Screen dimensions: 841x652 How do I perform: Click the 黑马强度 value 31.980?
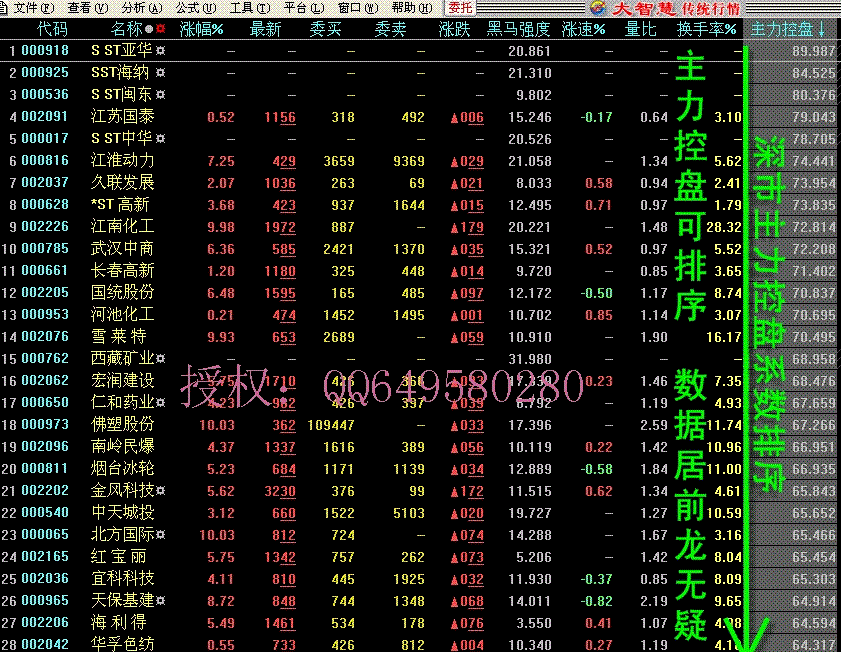529,359
